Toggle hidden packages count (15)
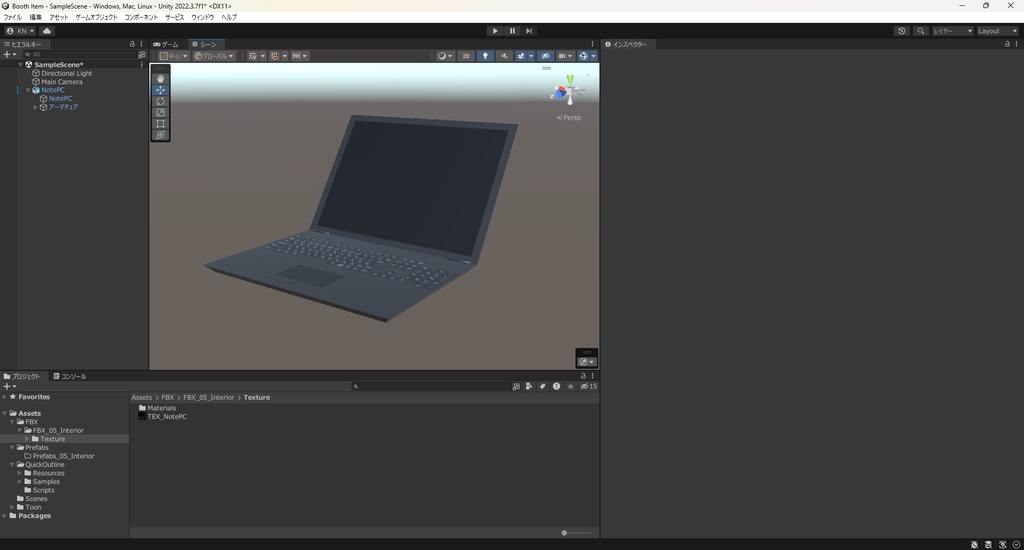 coord(588,386)
